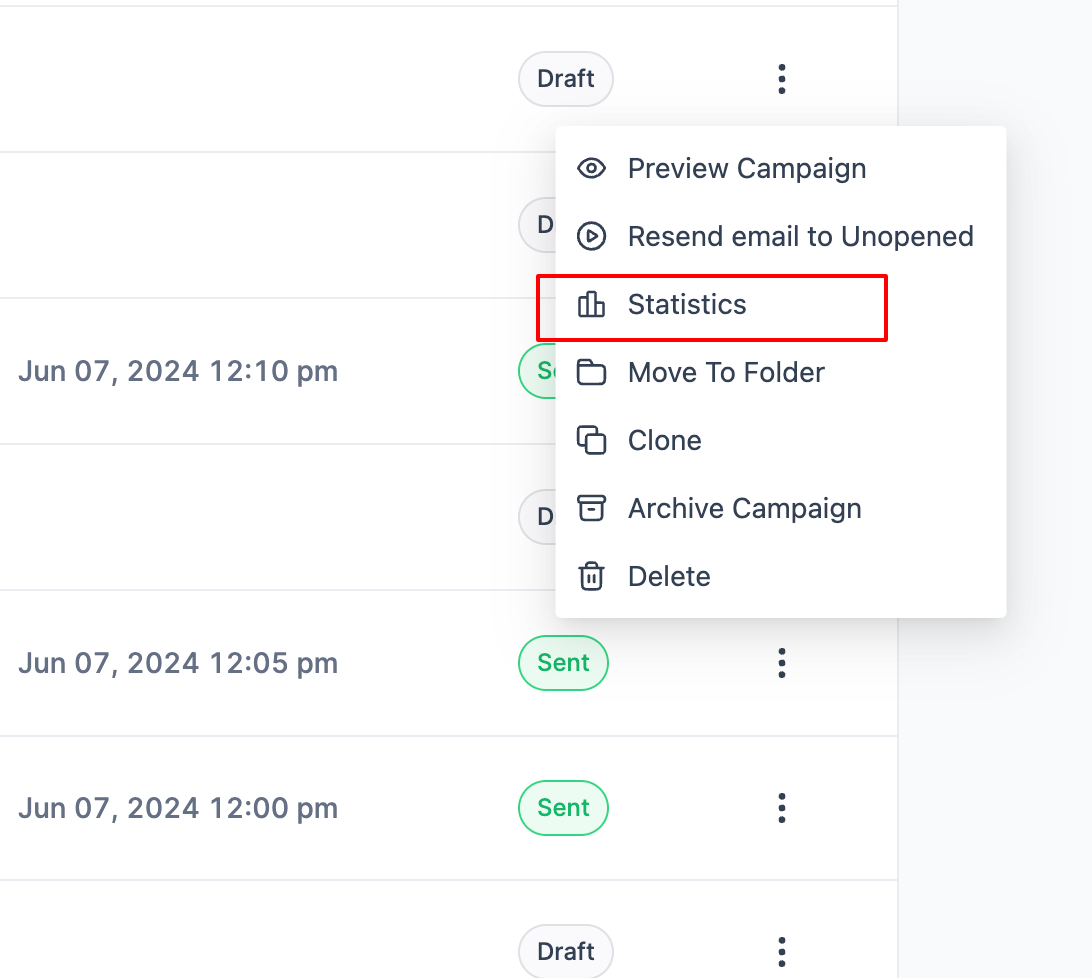
Task: Open three-dot menu on the bottom Draft row
Action: point(782,951)
